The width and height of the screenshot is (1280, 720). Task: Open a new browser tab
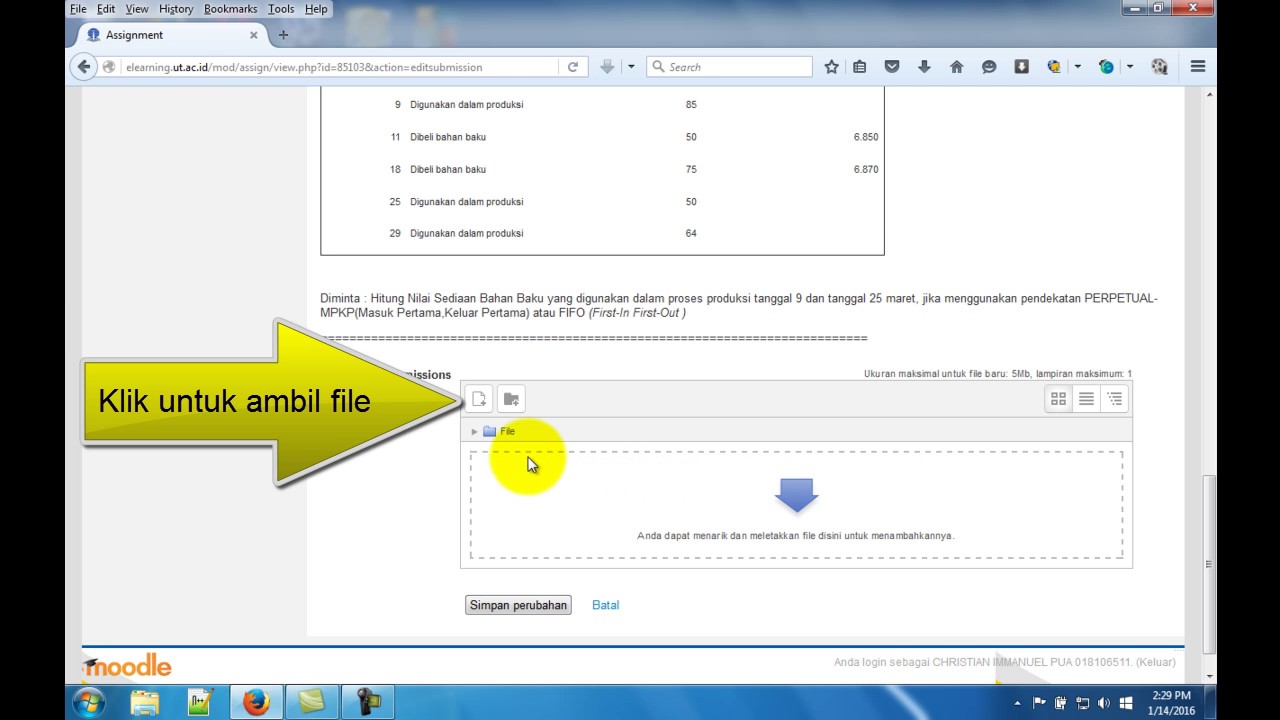point(283,35)
